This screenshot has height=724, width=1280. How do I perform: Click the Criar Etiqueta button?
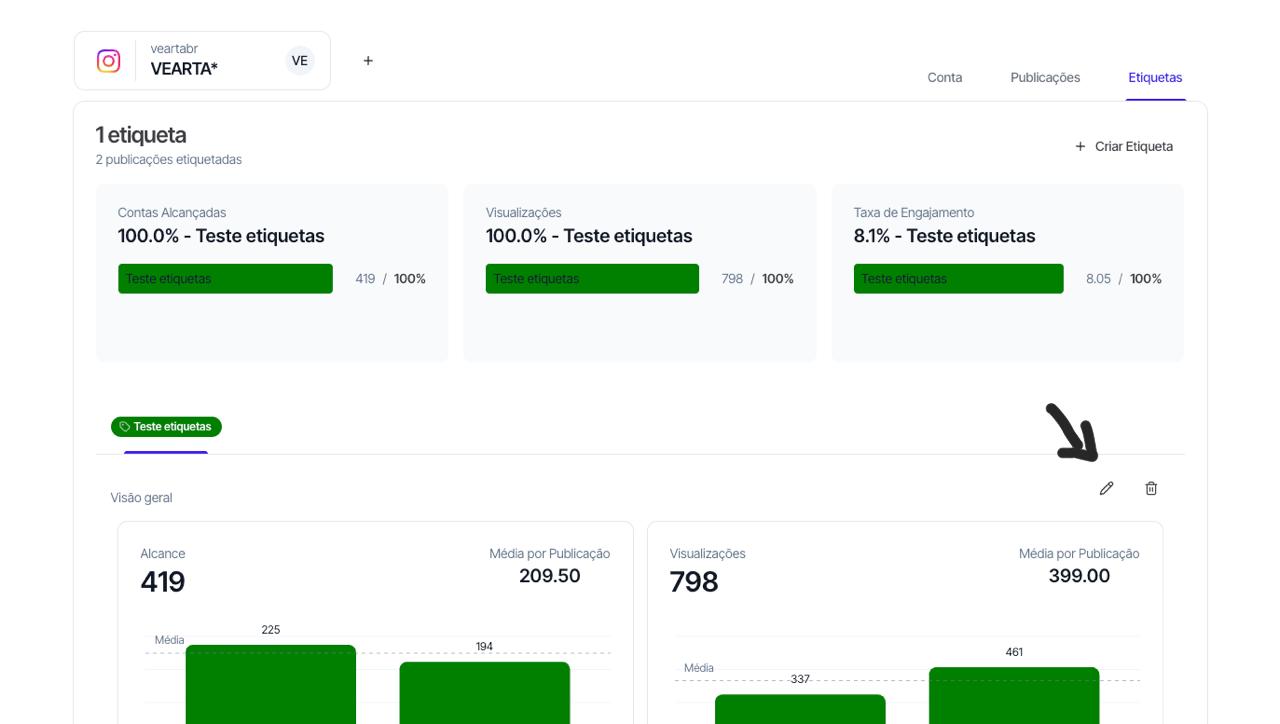1124,146
